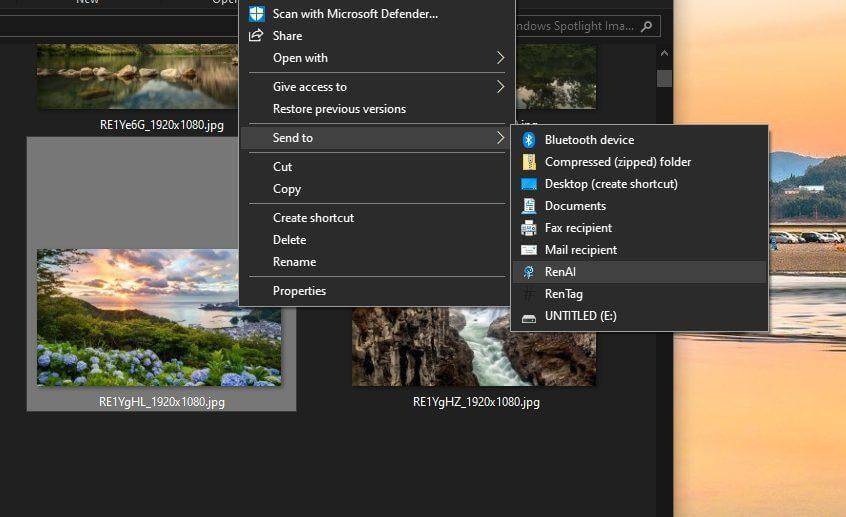Click the Bluetooth device icon

pyautogui.click(x=529, y=140)
